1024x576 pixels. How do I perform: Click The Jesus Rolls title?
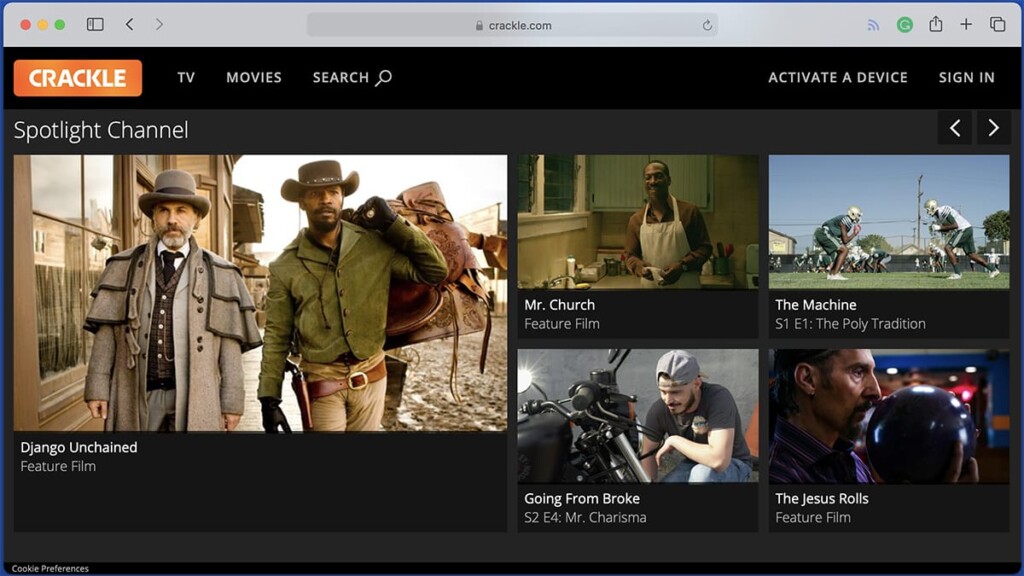point(822,499)
